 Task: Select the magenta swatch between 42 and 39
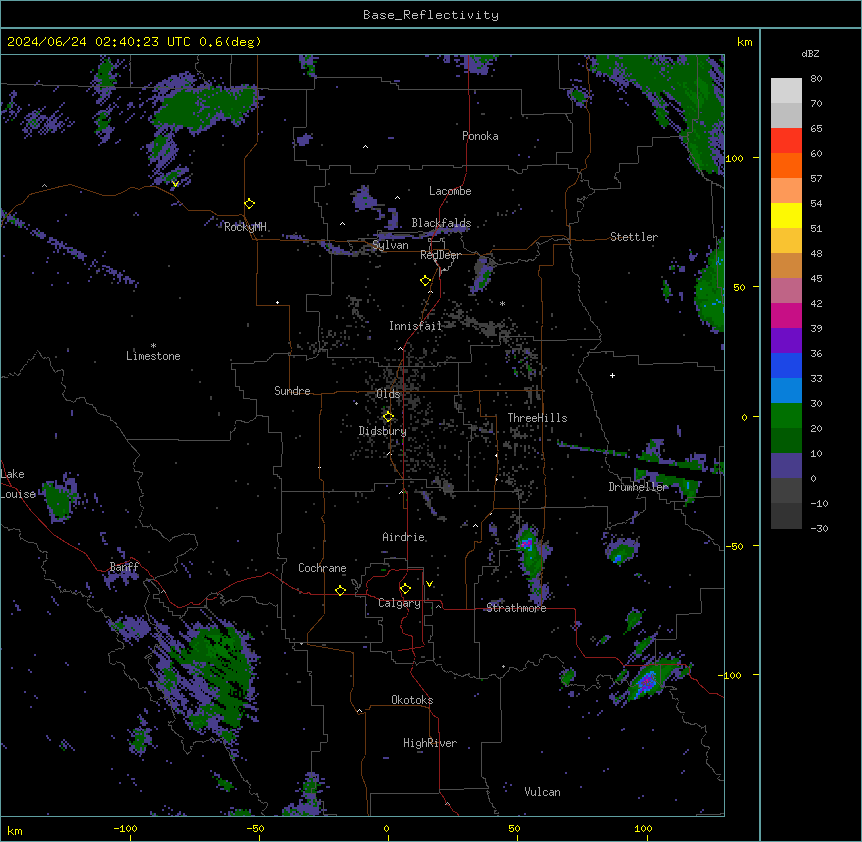pyautogui.click(x=786, y=315)
